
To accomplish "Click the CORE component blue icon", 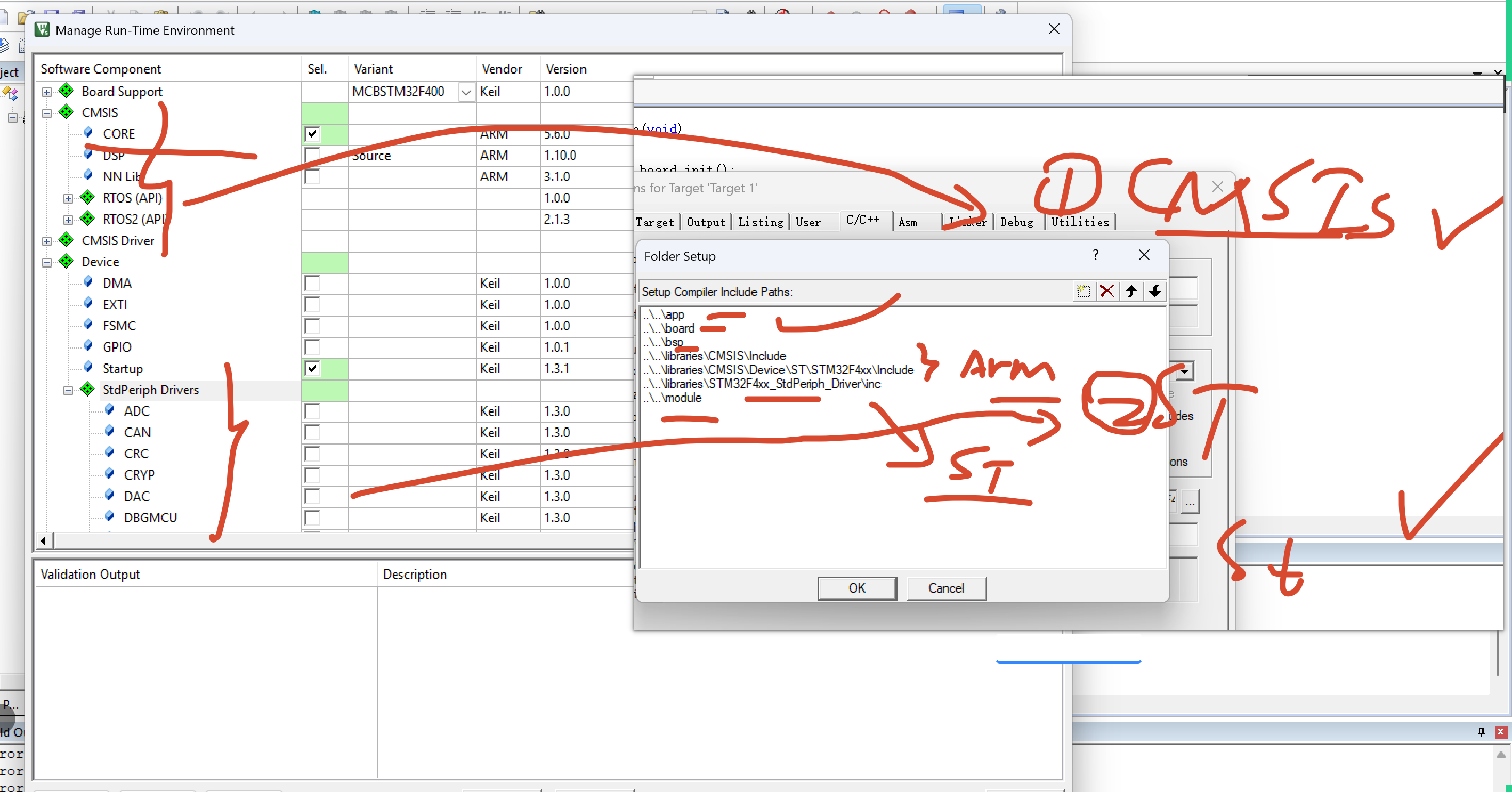I will pos(88,133).
